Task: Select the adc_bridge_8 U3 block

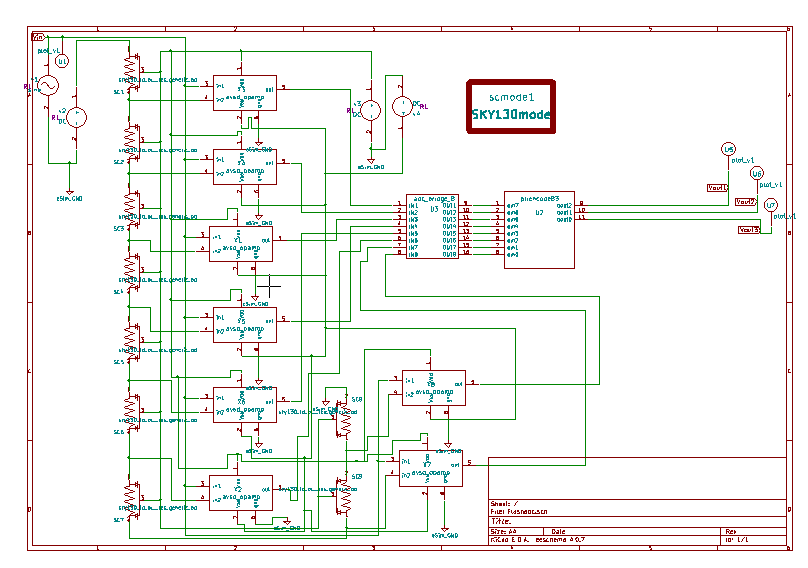Action: (432, 226)
